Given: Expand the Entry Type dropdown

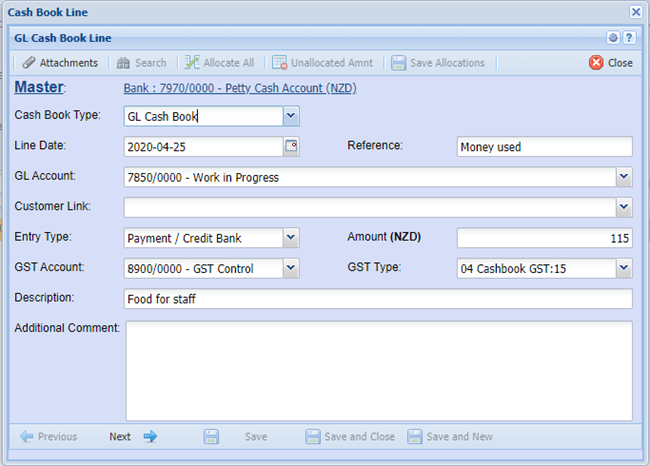Looking at the screenshot, I should [291, 238].
